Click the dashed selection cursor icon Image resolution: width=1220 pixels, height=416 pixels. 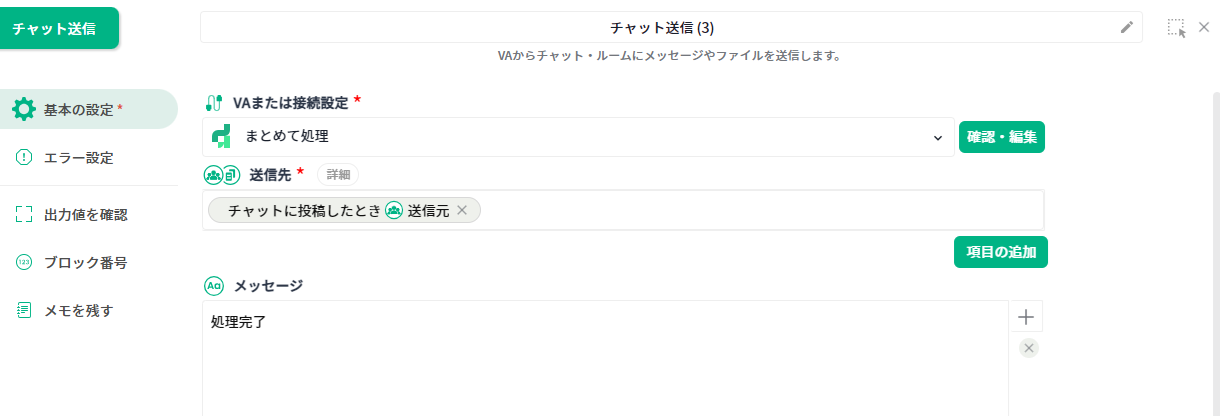click(1176, 28)
